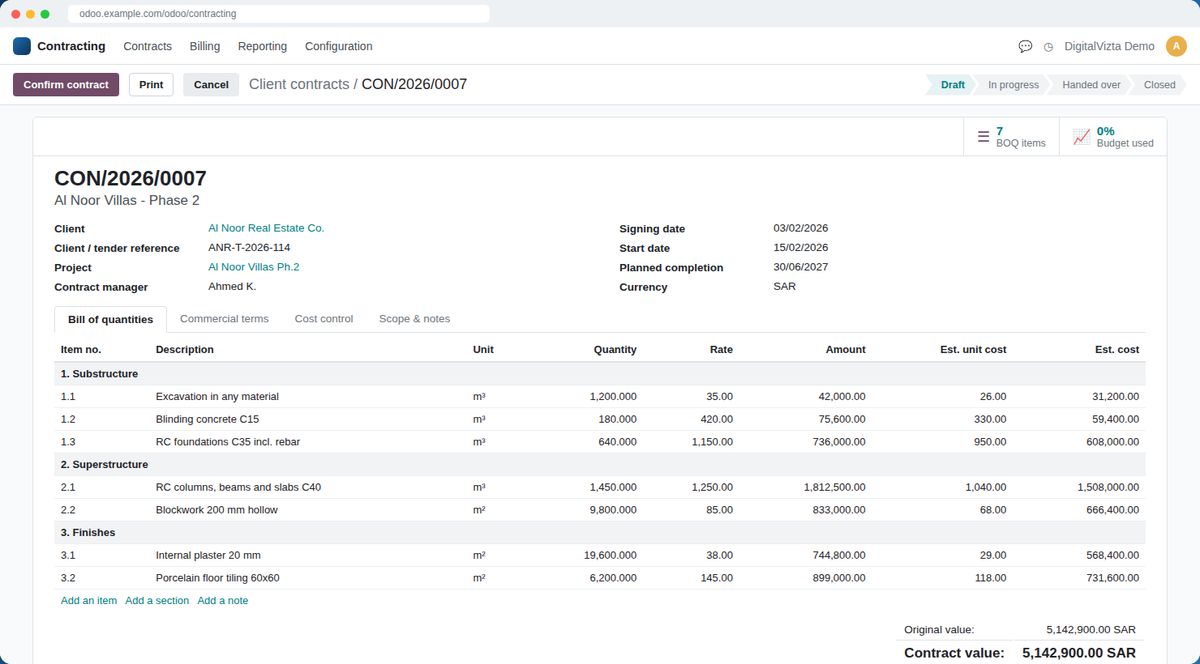Click the Amount column header
This screenshot has height=664, width=1200.
[x=845, y=350]
